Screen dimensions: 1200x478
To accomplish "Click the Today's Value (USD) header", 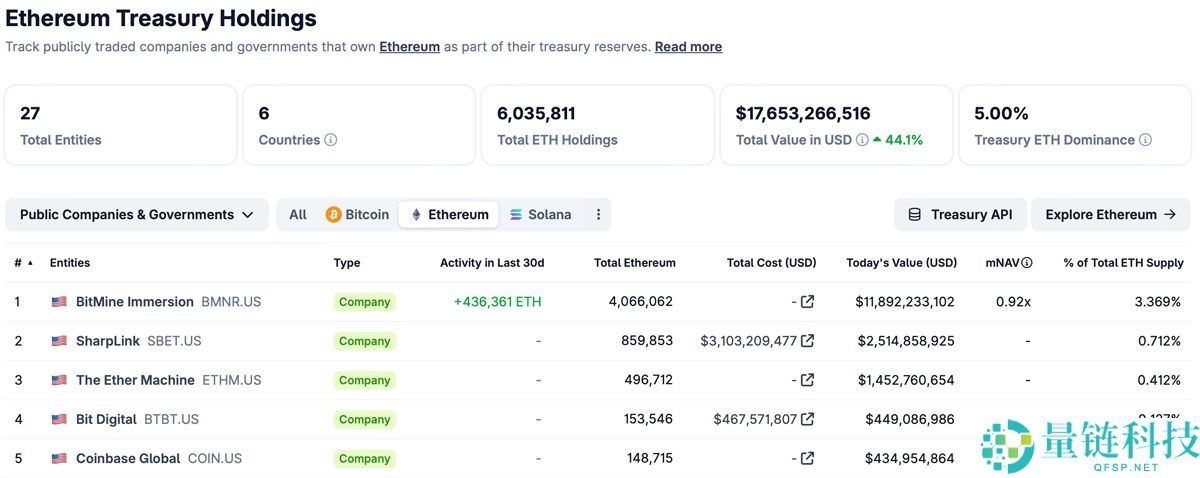I will pyautogui.click(x=901, y=263).
